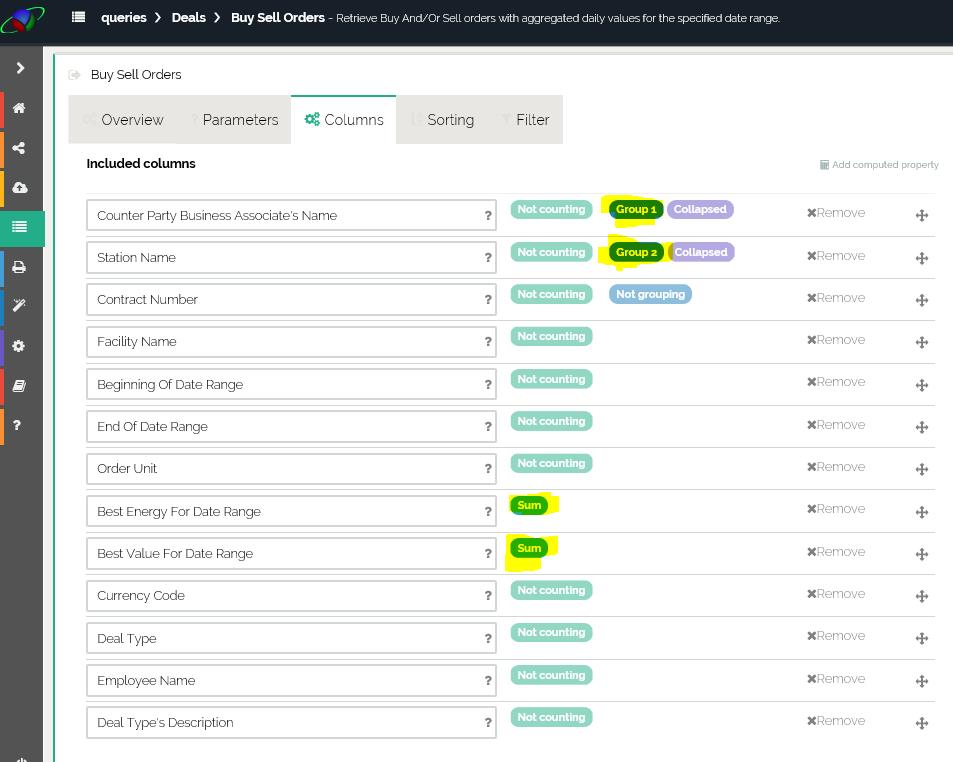953x762 pixels.
Task: Open settings gear in sidebar
Action: [19, 346]
